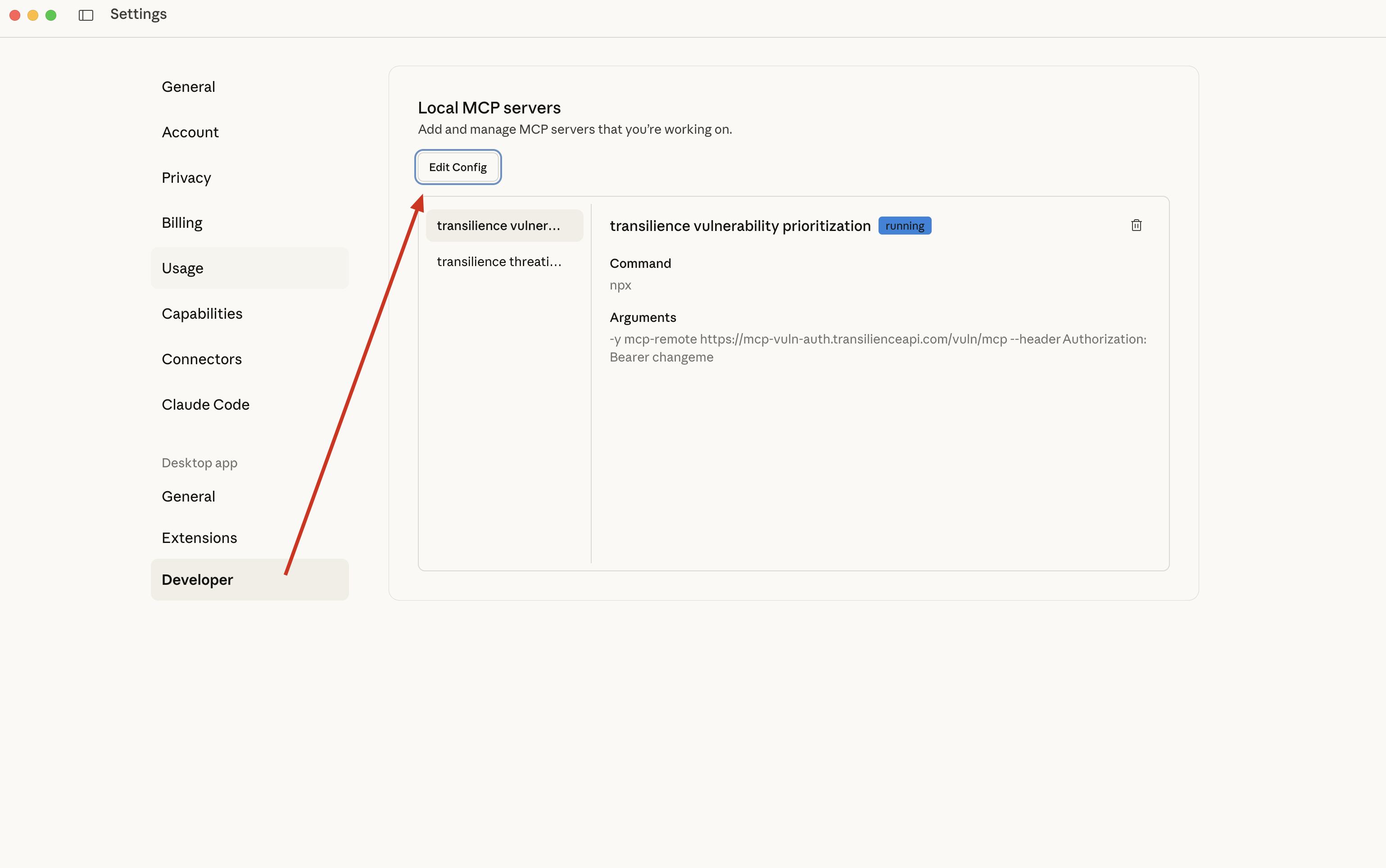Image resolution: width=1386 pixels, height=868 pixels.
Task: Open General settings at top
Action: pos(188,87)
